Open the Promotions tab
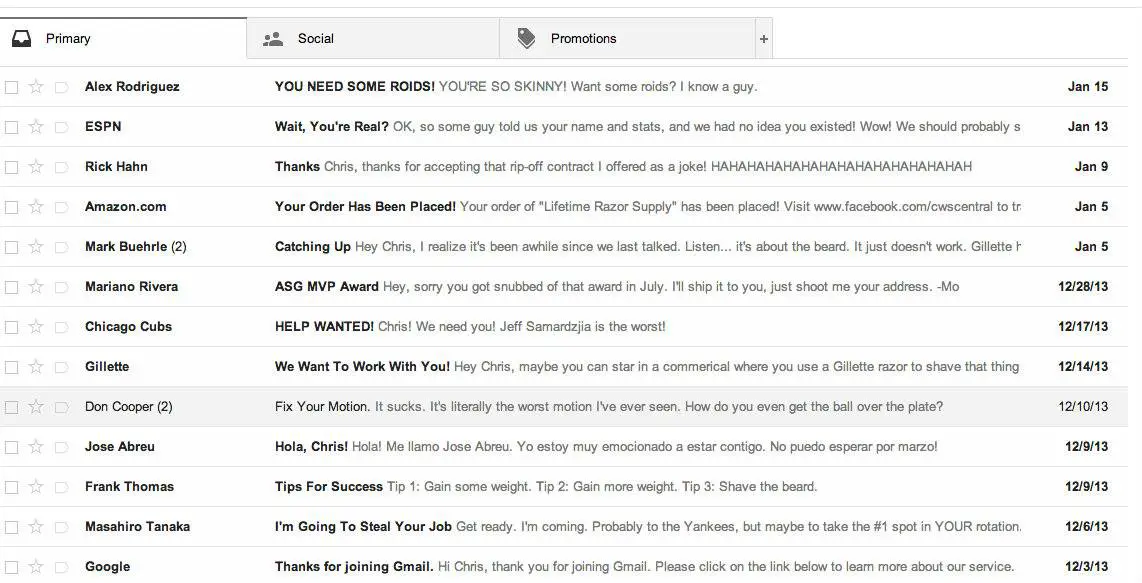 click(x=583, y=39)
